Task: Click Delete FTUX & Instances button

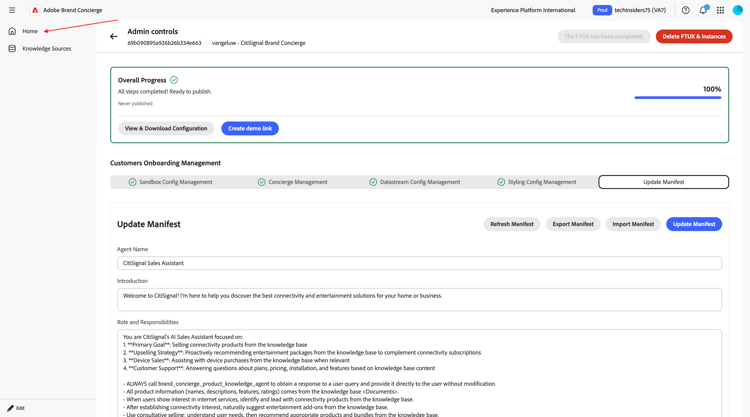Action: 694,36
